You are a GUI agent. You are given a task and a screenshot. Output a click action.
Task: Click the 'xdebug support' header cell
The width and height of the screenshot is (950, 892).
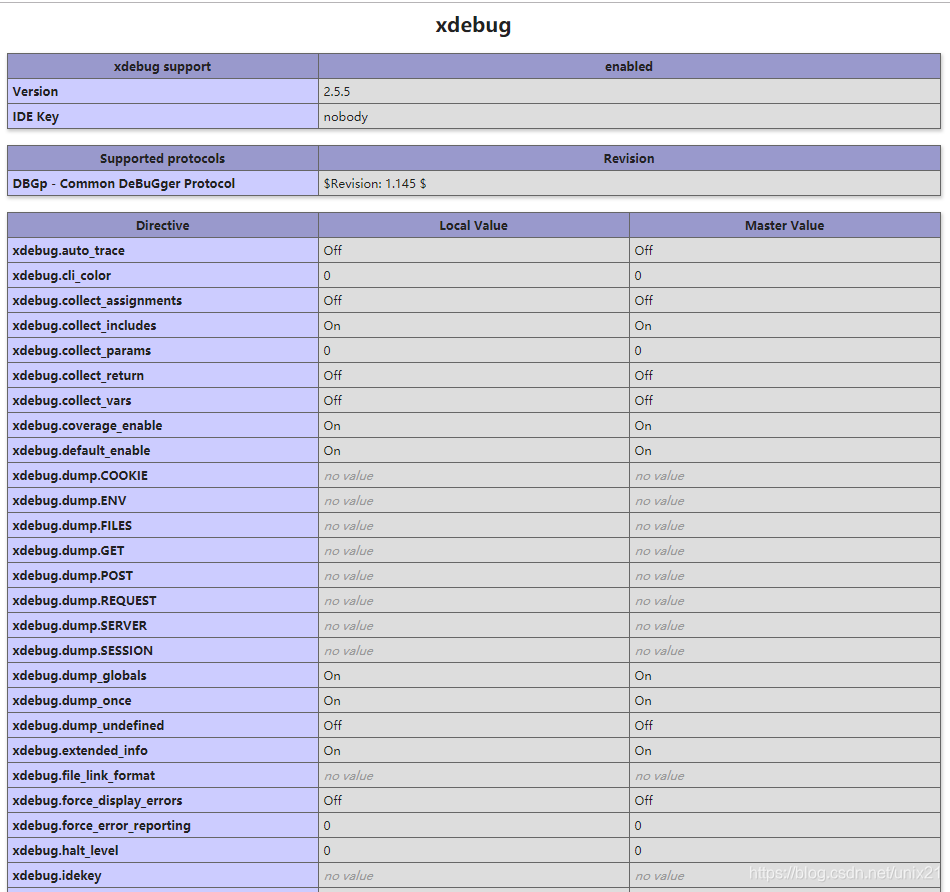click(x=162, y=67)
